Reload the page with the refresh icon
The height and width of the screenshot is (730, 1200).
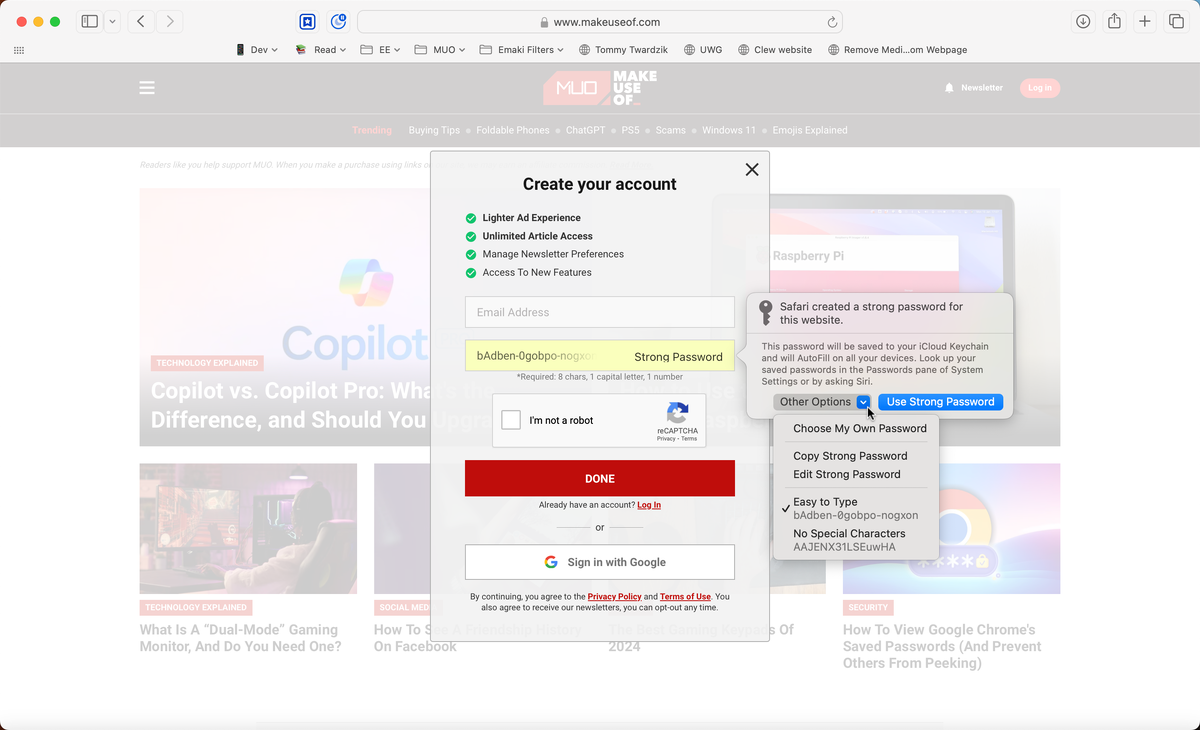click(832, 21)
